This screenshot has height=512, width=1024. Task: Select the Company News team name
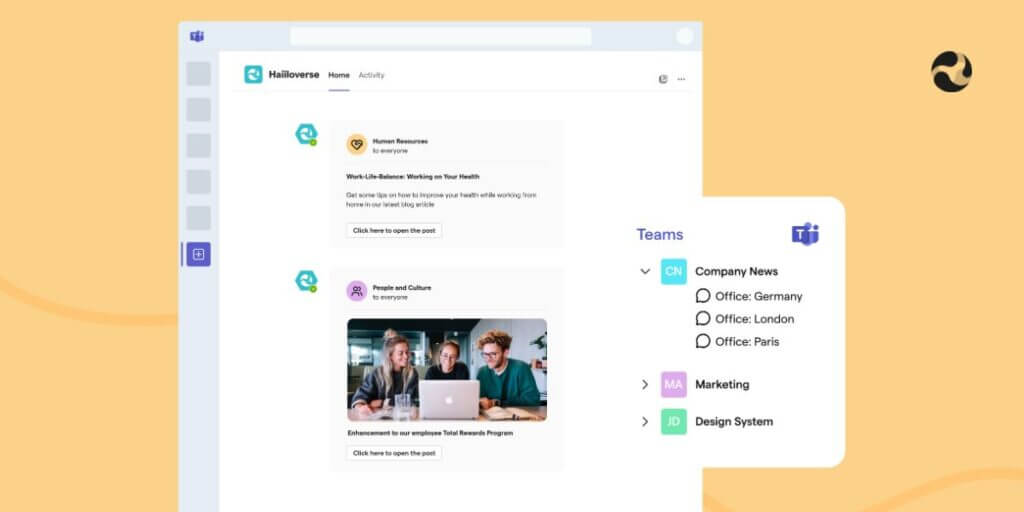(736, 272)
